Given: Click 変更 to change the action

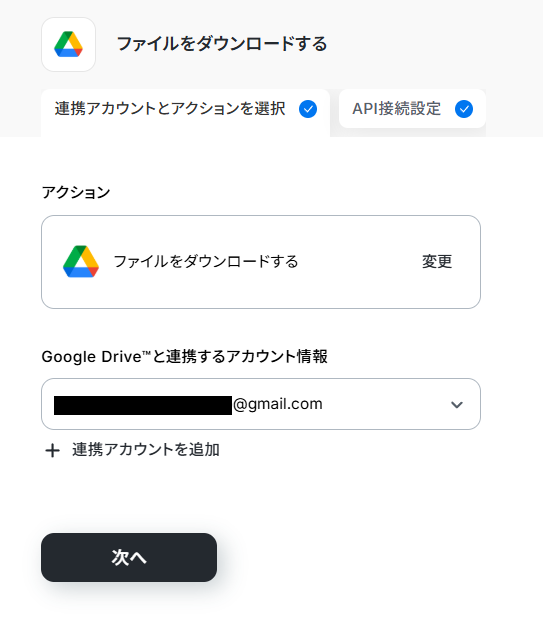Looking at the screenshot, I should [437, 261].
